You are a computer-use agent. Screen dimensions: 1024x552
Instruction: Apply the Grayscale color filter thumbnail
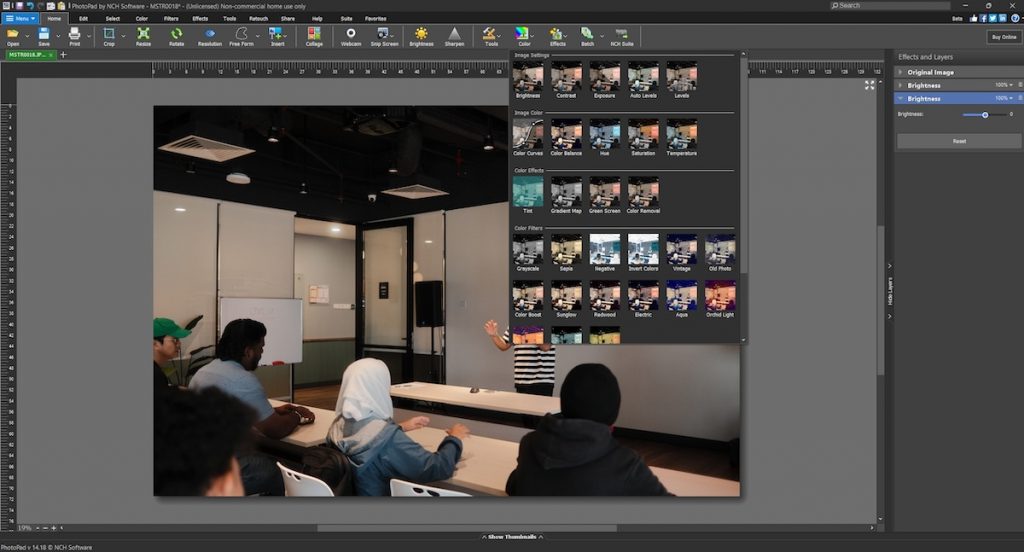tap(528, 253)
